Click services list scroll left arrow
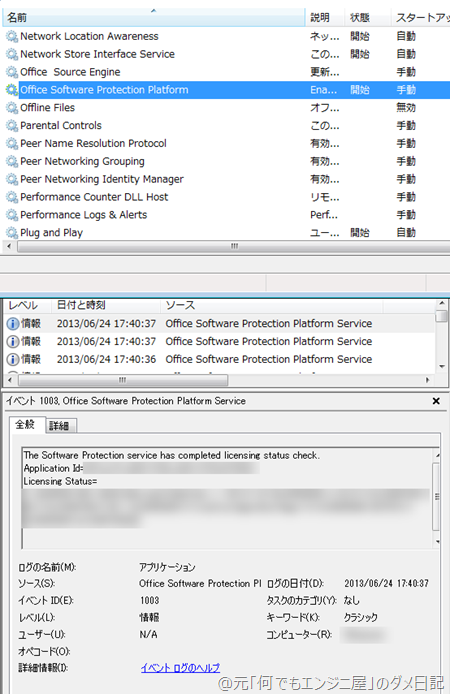The width and height of the screenshot is (450, 694). (9, 246)
